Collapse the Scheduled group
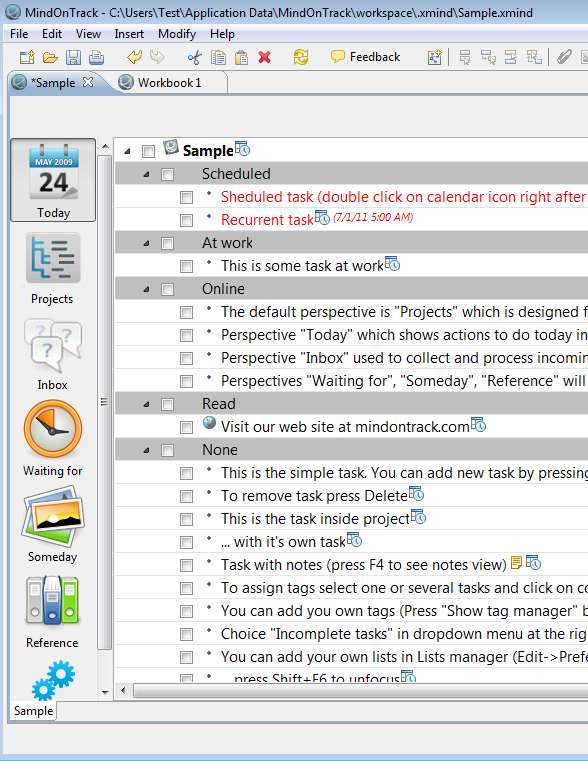This screenshot has height=761, width=588. (x=147, y=174)
